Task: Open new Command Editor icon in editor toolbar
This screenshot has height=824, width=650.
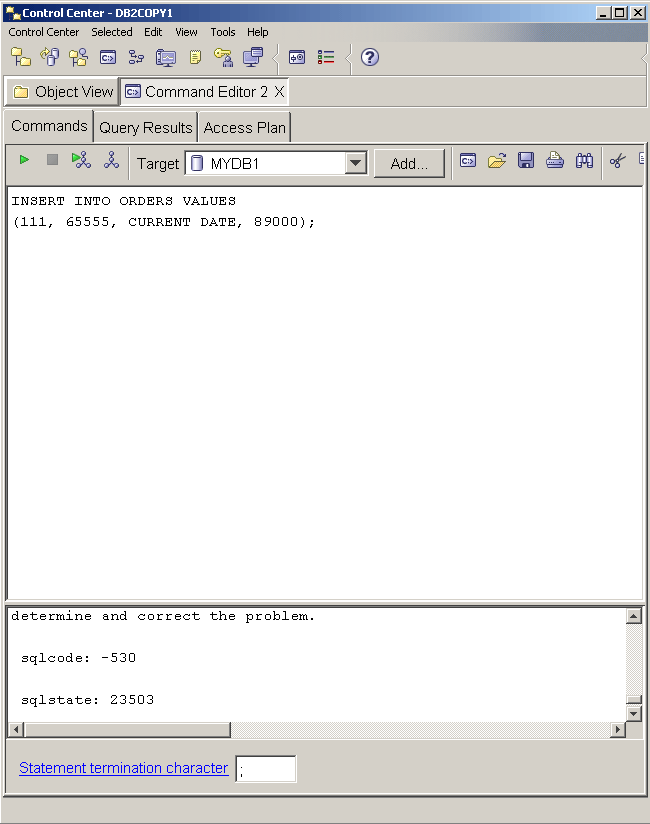Action: coord(468,160)
